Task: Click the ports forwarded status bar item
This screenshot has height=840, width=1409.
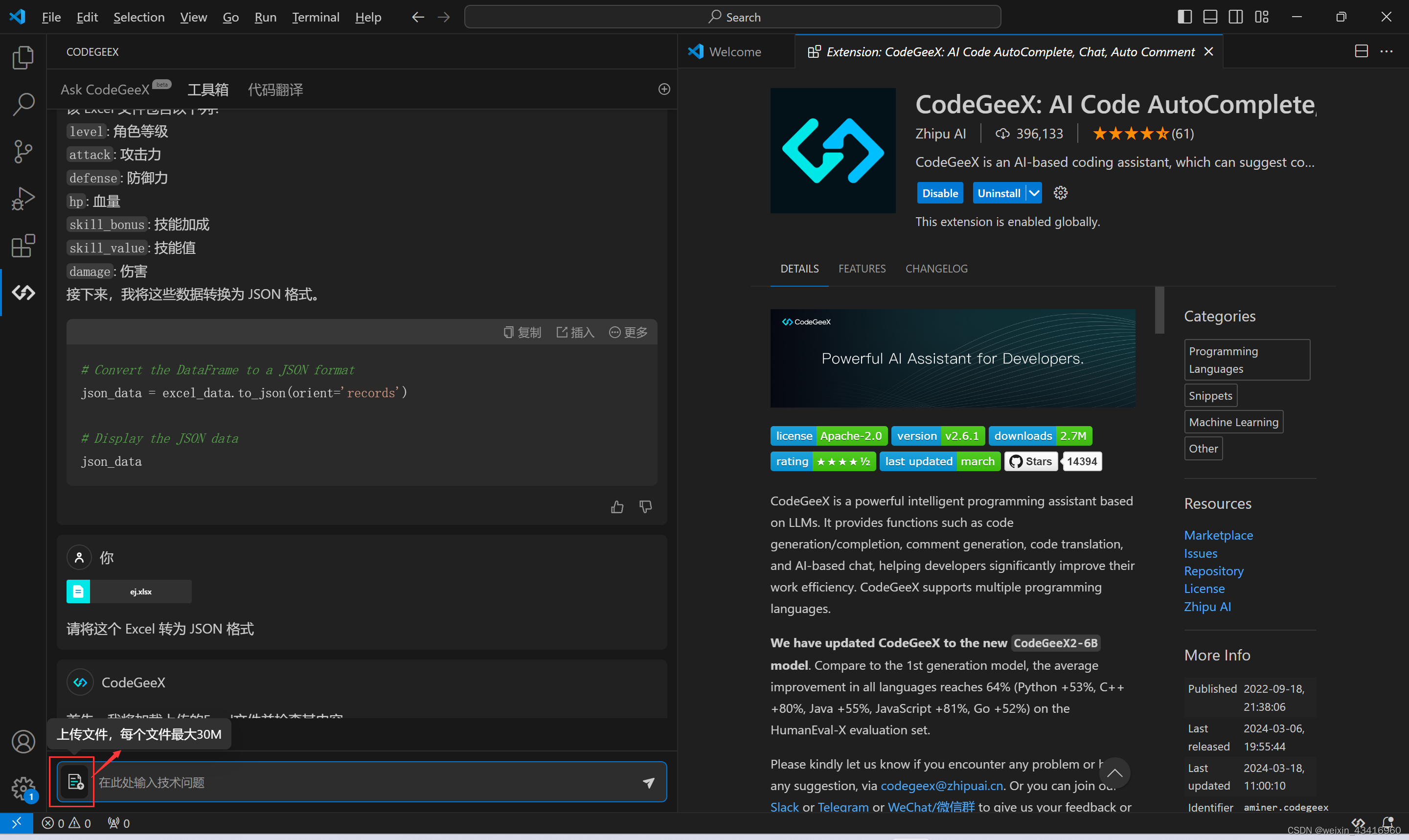Action: tap(118, 823)
